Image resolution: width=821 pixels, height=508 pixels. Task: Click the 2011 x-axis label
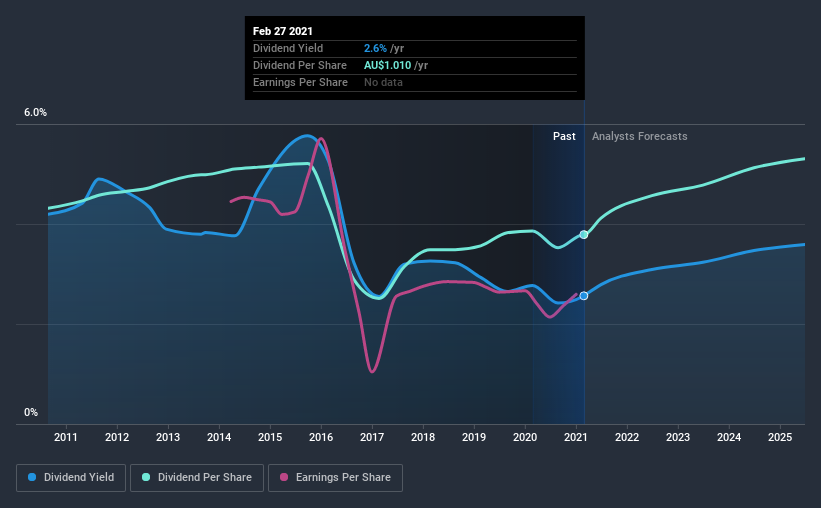(x=65, y=437)
